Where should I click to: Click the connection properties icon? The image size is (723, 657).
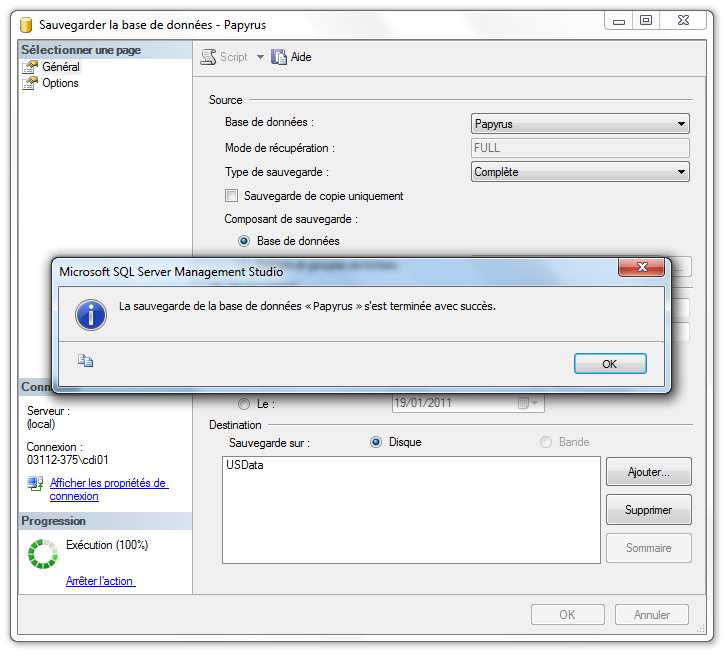click(35, 484)
